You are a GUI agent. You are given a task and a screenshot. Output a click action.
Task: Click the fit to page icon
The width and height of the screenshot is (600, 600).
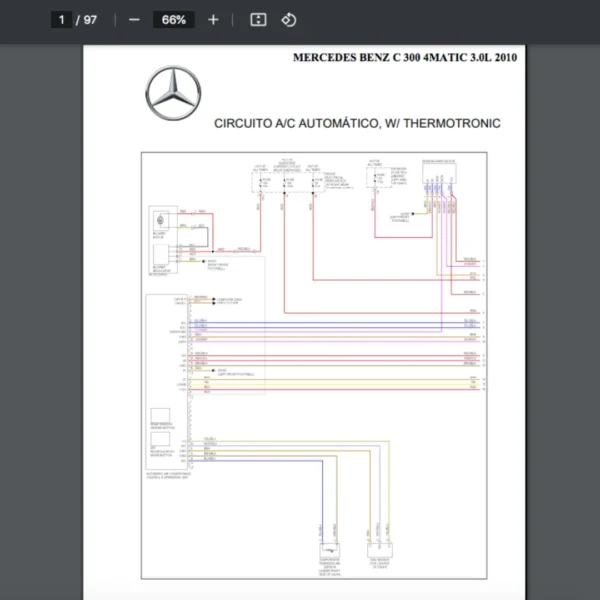click(x=258, y=20)
